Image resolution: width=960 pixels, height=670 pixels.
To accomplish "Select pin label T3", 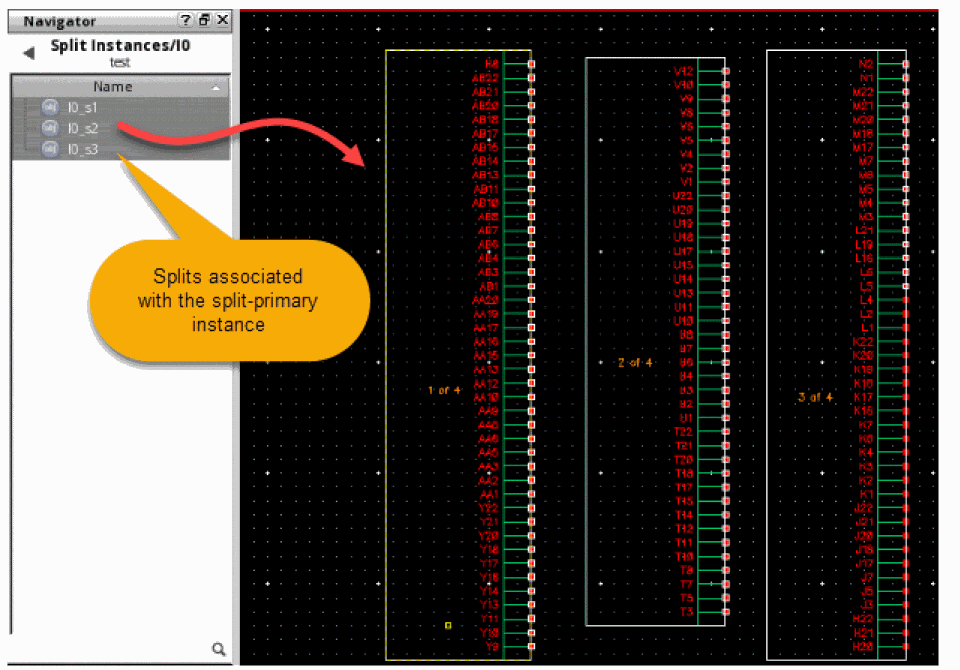I will (687, 612).
